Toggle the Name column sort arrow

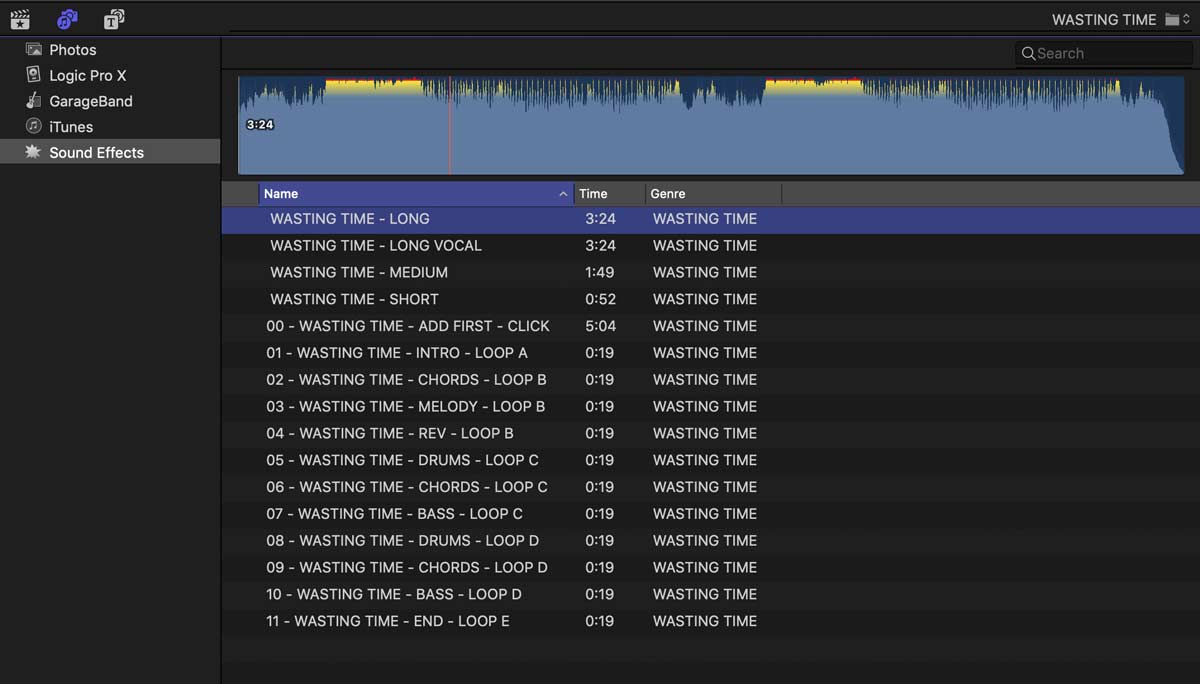coord(563,194)
